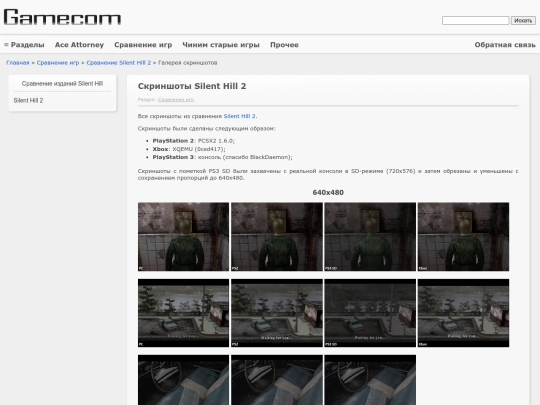Viewport: 540px width, 405px height.
Task: Click the Галерея скриншотов breadcrumb text
Action: 188,63
